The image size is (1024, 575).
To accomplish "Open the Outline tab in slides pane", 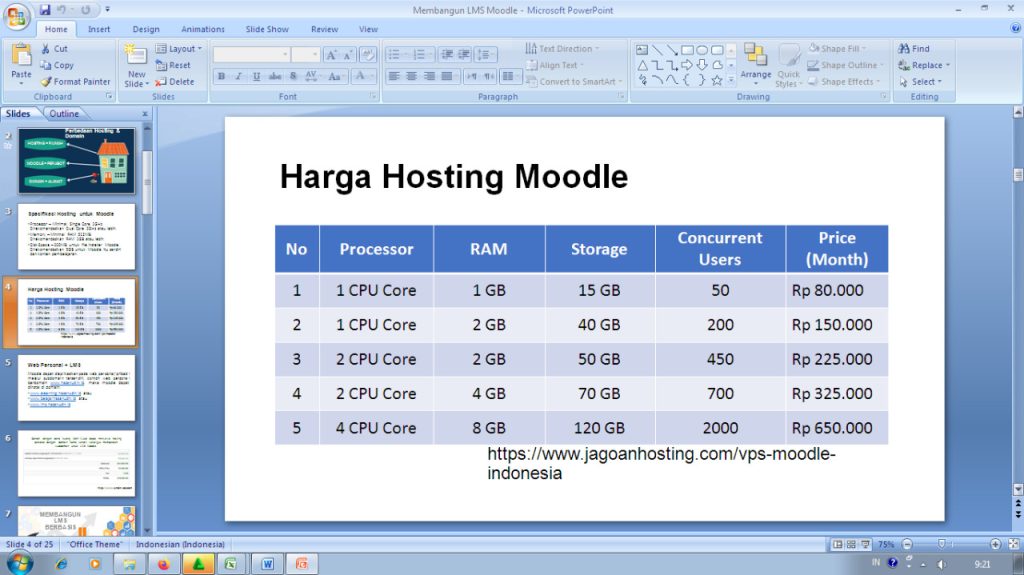I will [64, 113].
